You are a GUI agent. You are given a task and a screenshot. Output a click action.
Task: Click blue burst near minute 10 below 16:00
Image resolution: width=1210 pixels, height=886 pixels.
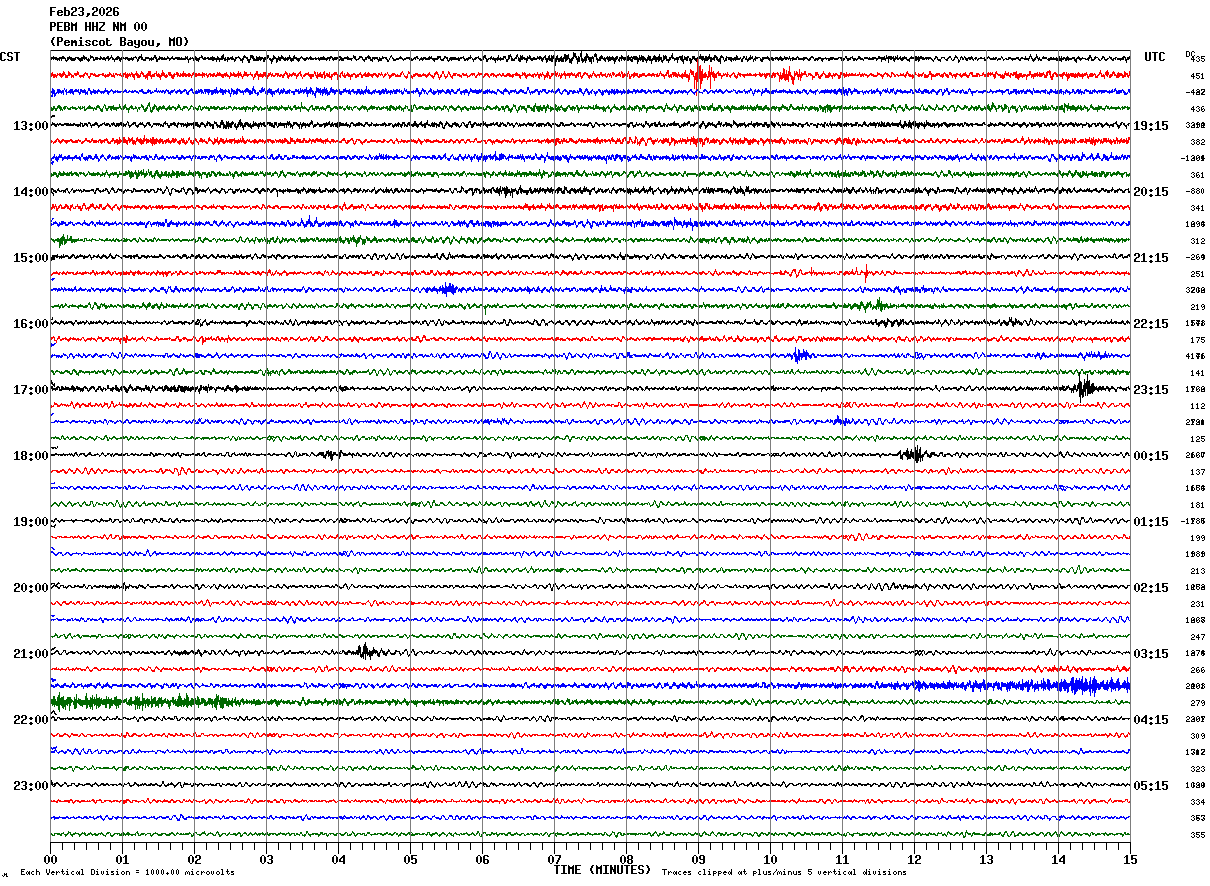pyautogui.click(x=799, y=355)
